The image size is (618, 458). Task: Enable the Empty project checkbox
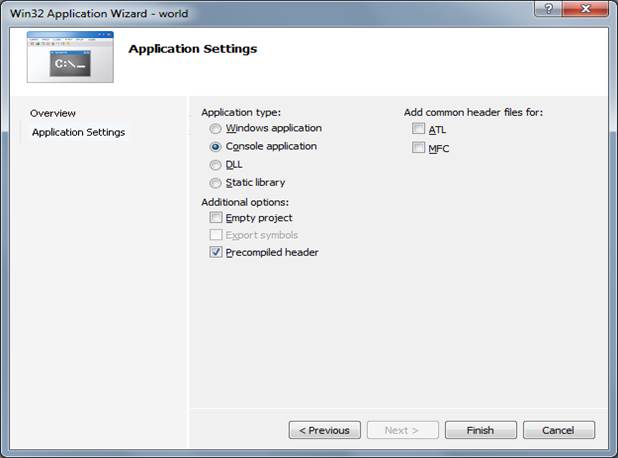216,218
